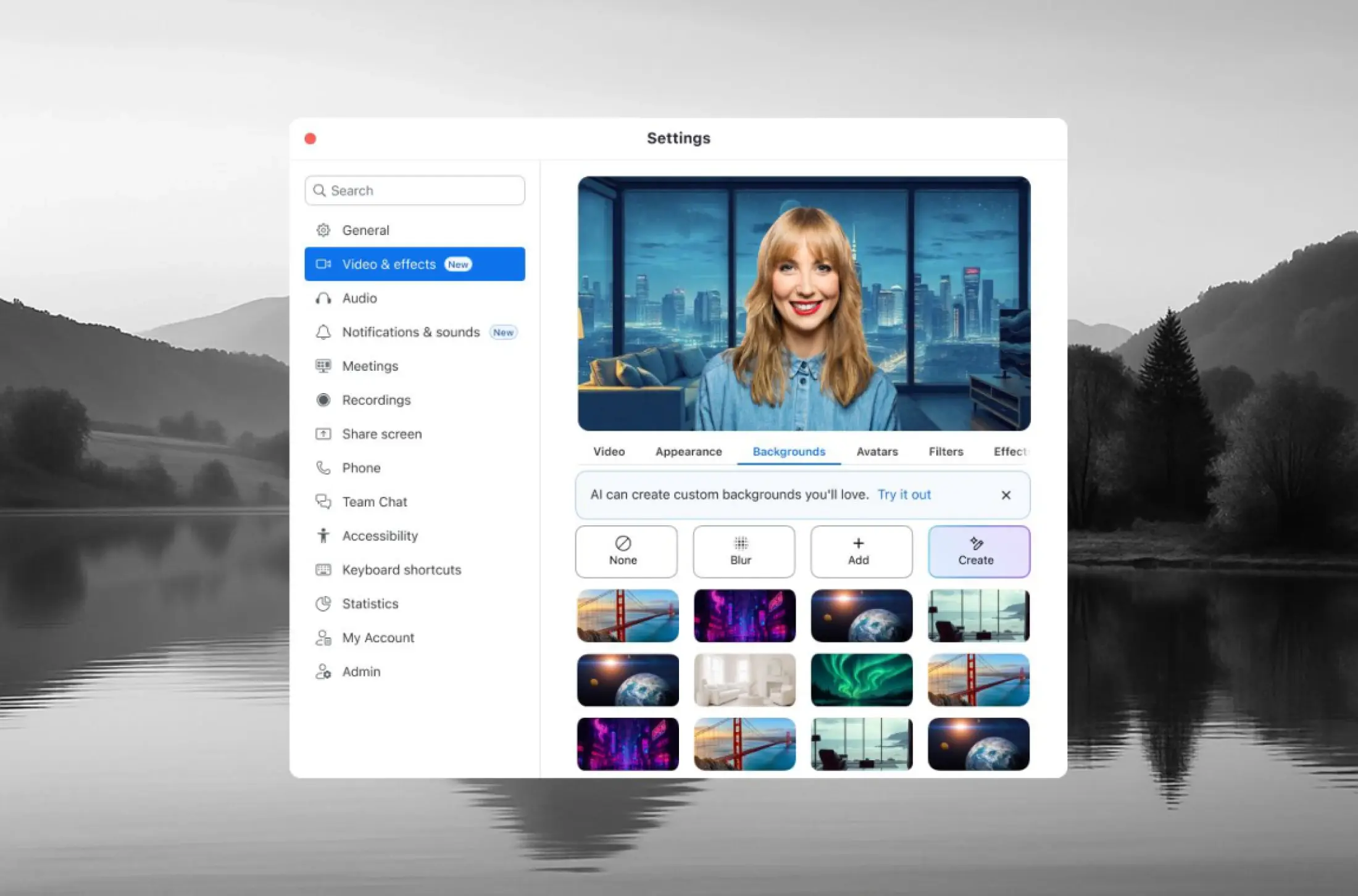This screenshot has height=896, width=1358.
Task: Open Share screen icon in sidebar
Action: coord(323,434)
